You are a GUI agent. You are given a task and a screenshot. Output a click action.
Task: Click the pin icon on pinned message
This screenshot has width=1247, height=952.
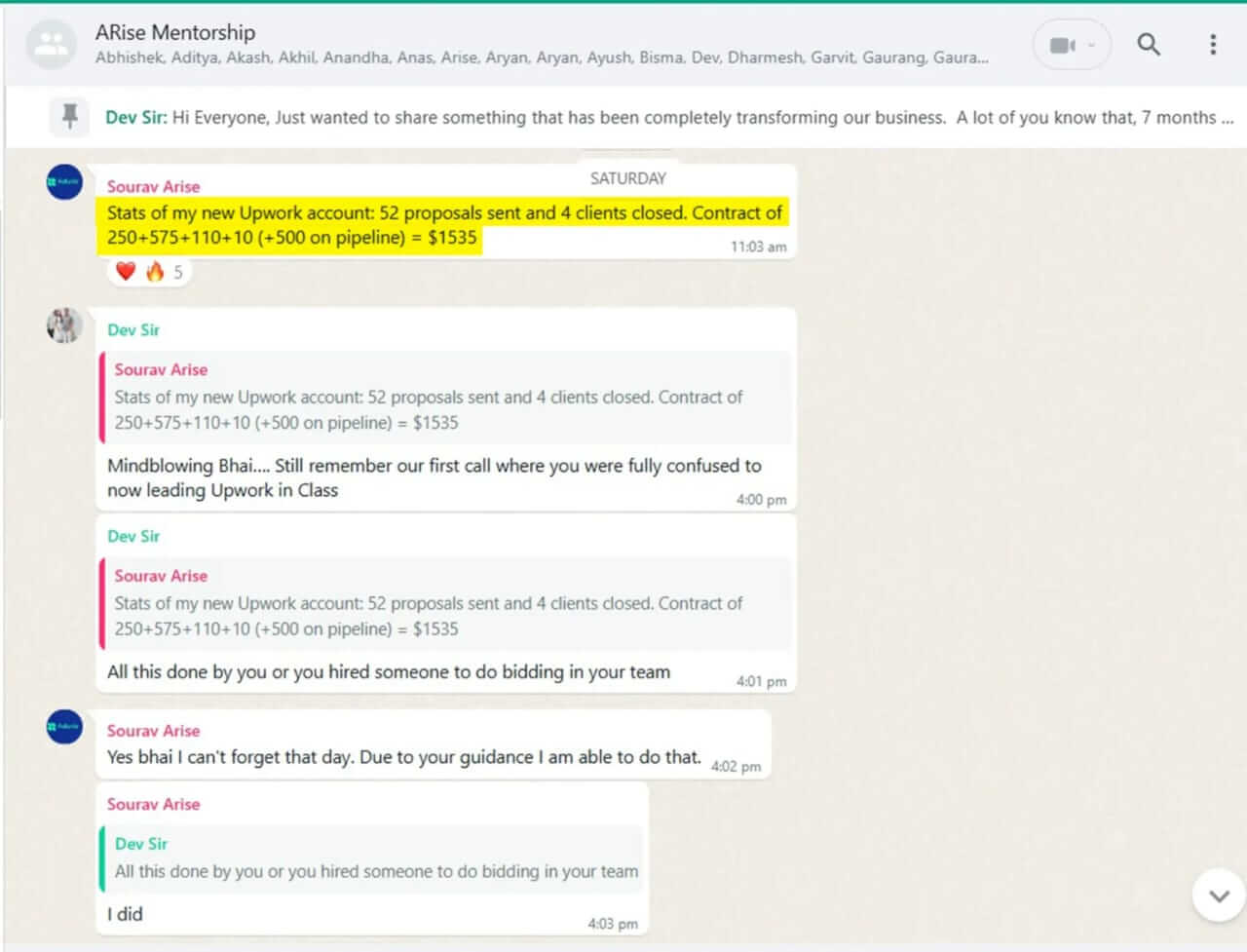click(69, 117)
